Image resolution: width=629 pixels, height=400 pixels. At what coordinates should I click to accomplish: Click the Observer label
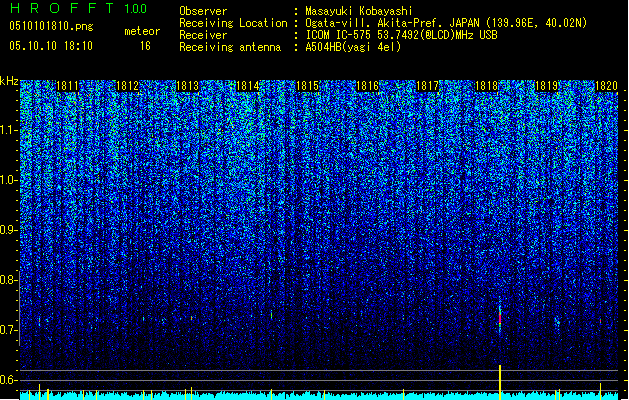[203, 11]
